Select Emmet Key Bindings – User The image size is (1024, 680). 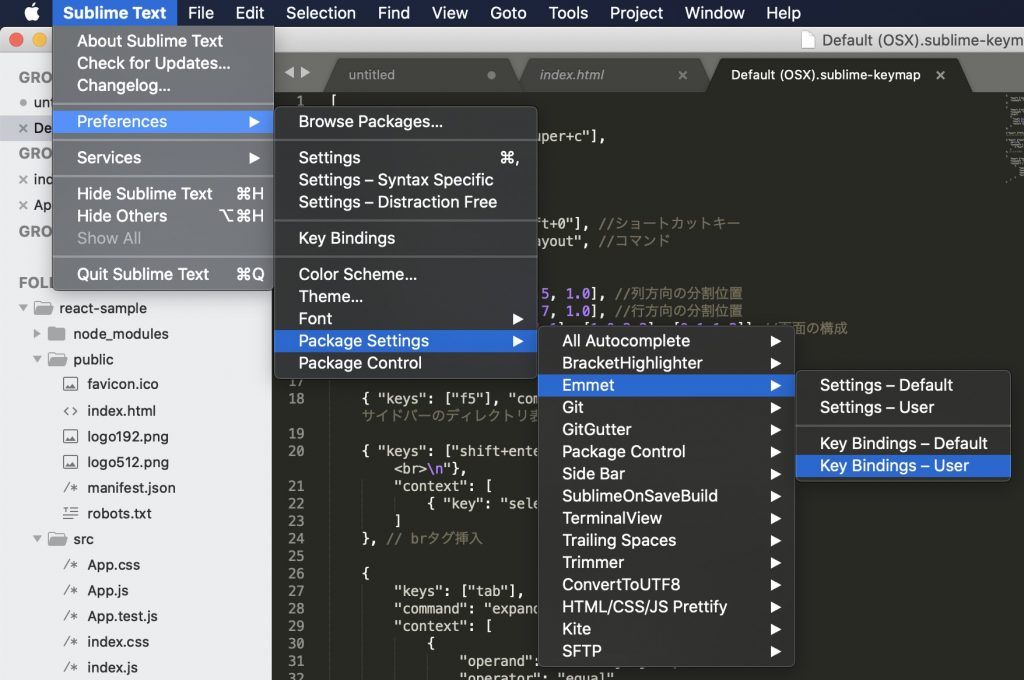903,466
